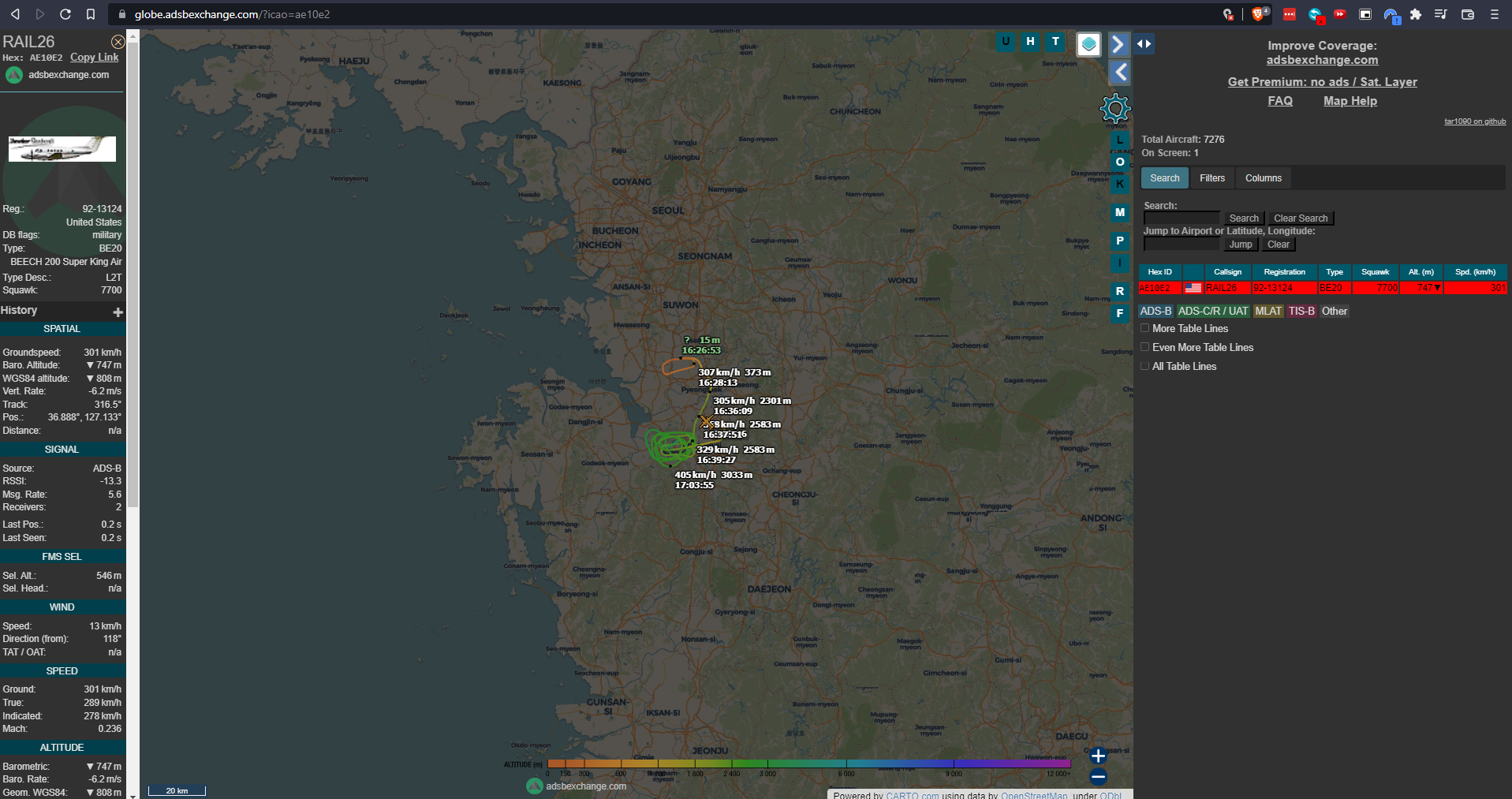Click the Search text input field
This screenshot has height=799, width=1512.
point(1182,218)
